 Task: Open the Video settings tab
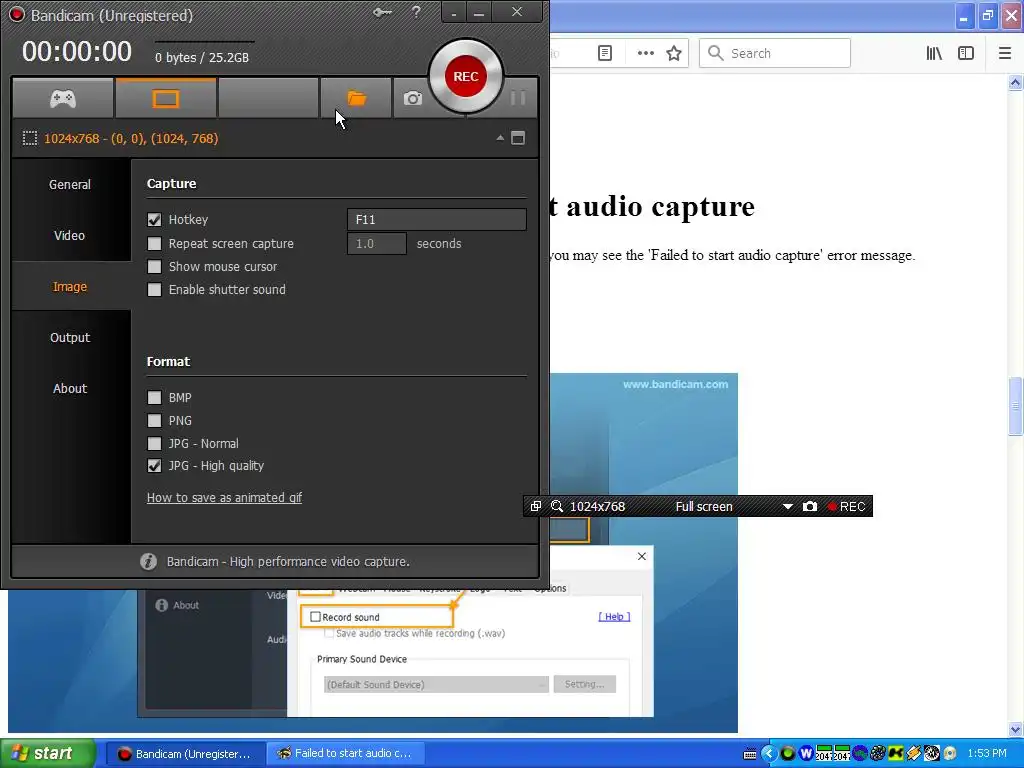(x=70, y=235)
